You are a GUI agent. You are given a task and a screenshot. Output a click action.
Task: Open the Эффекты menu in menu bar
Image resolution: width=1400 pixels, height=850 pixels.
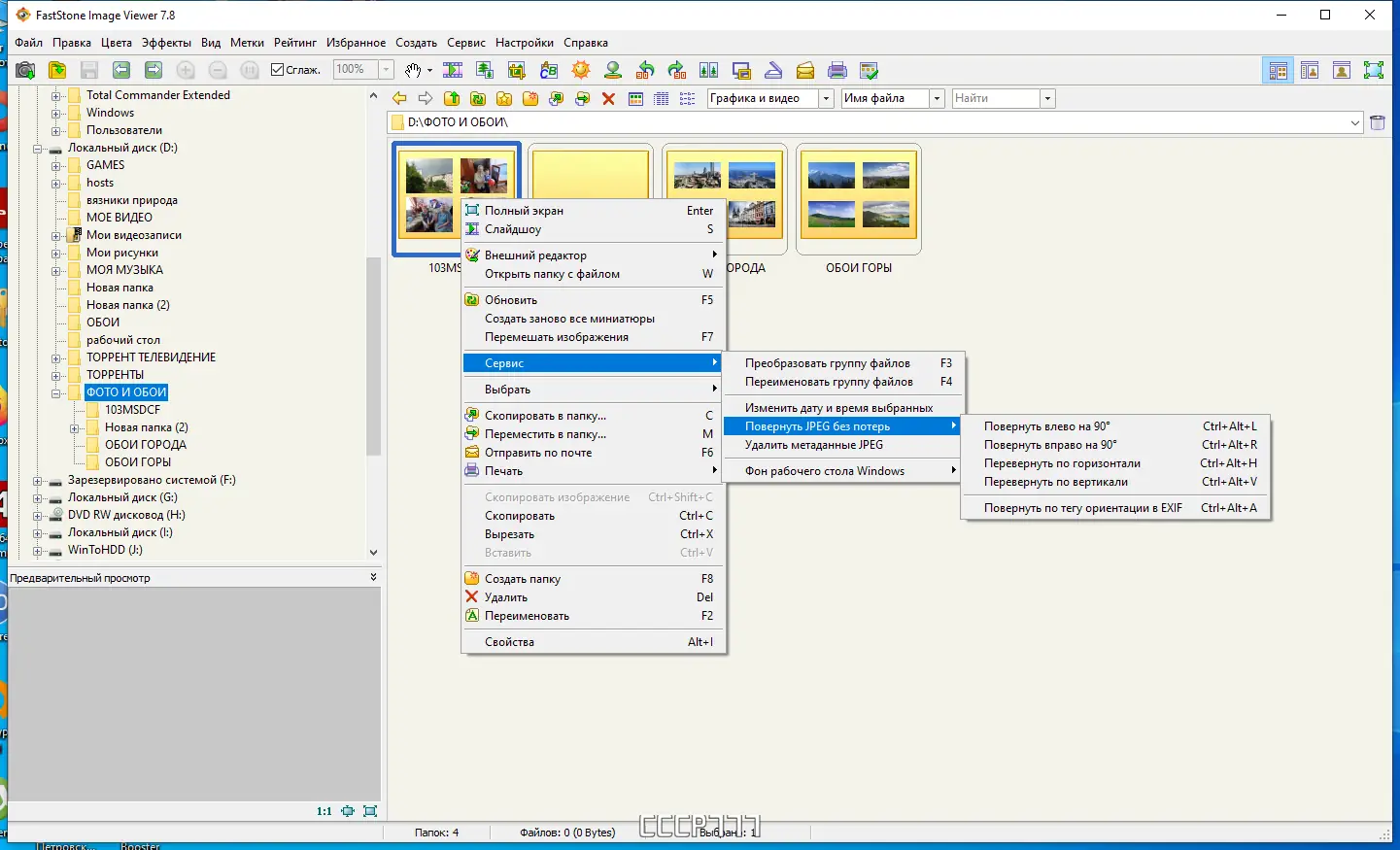(166, 43)
